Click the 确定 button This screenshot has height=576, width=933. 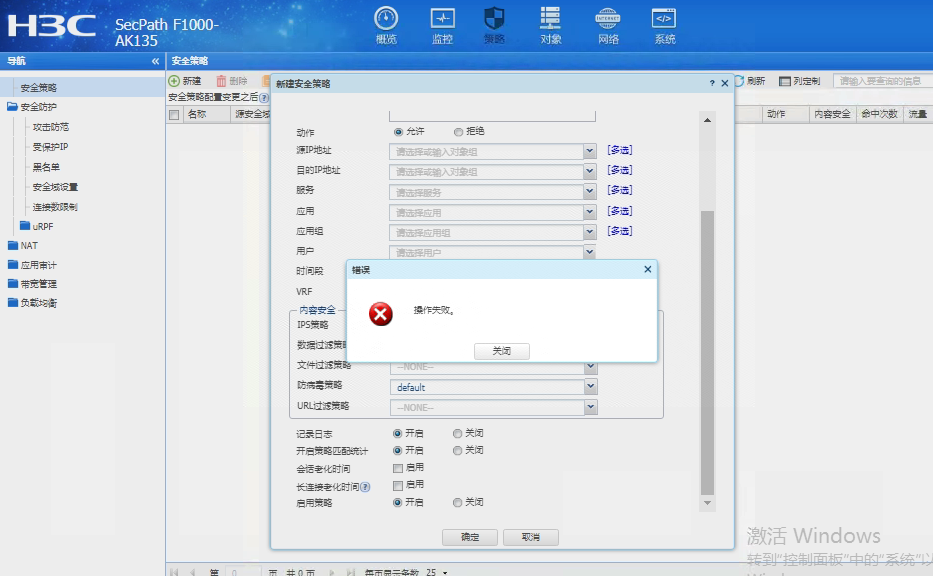pyautogui.click(x=469, y=537)
